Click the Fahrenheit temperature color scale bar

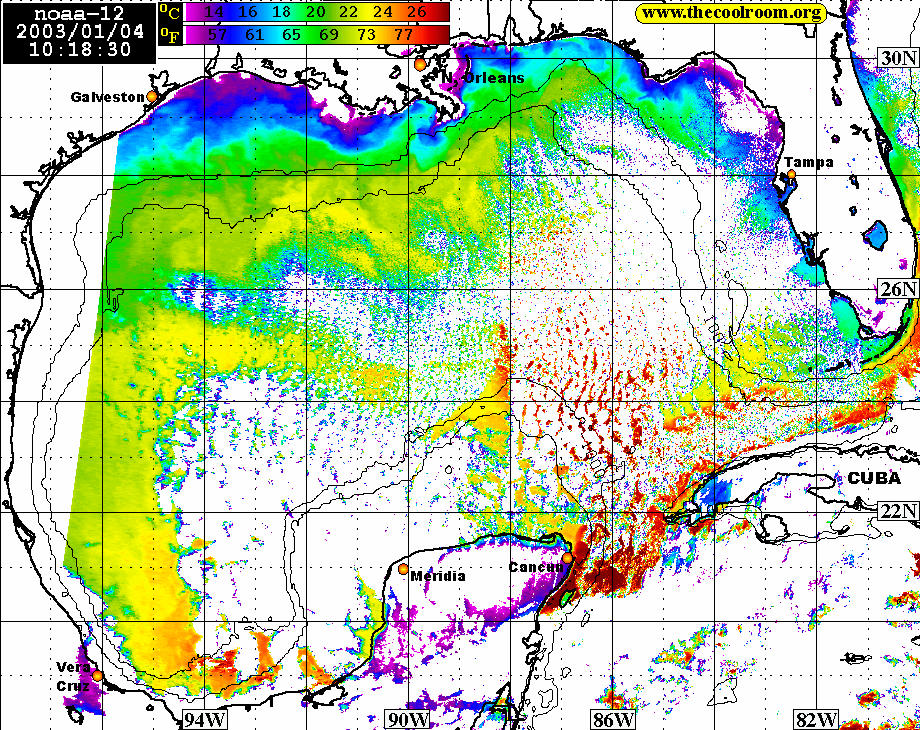coord(317,35)
